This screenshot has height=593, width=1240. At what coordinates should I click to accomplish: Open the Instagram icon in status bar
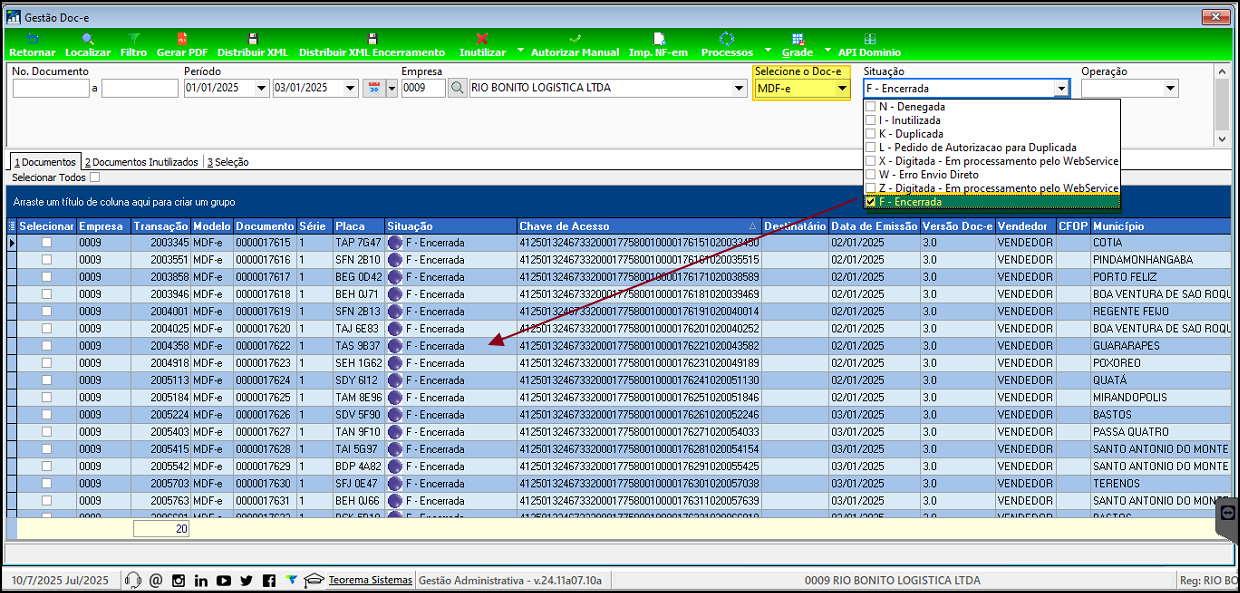point(179,580)
